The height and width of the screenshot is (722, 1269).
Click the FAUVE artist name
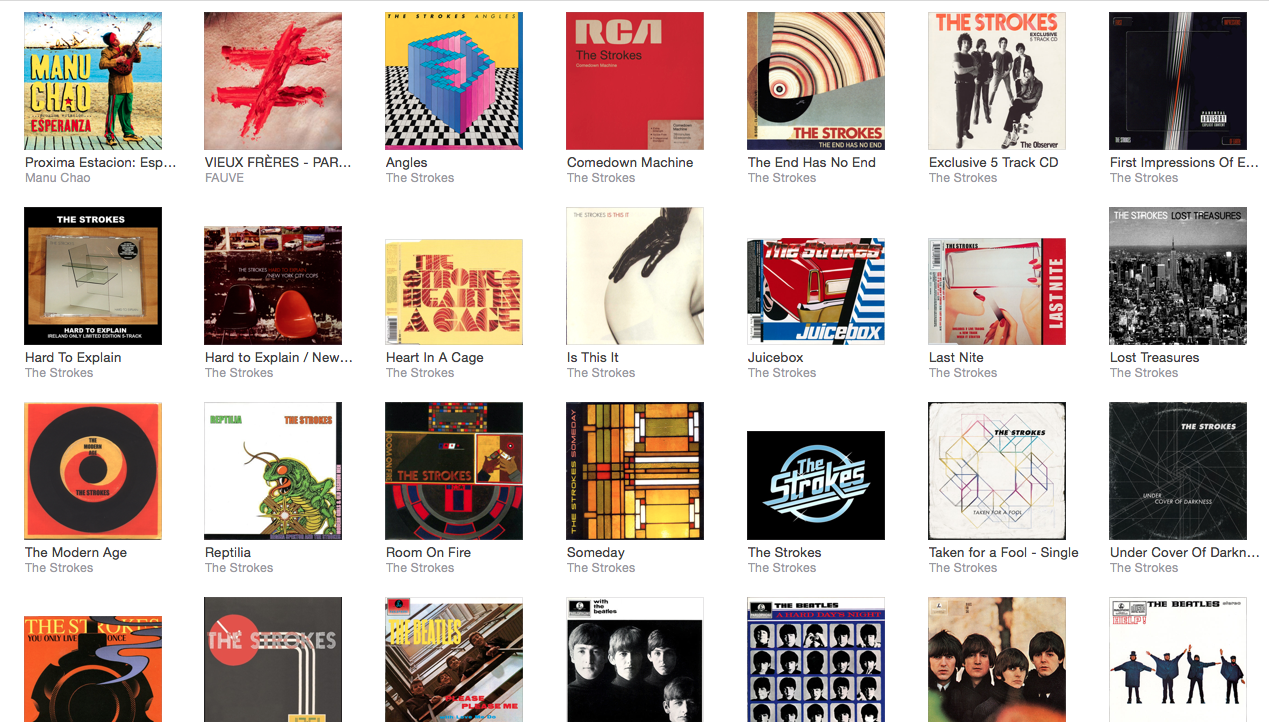224,178
